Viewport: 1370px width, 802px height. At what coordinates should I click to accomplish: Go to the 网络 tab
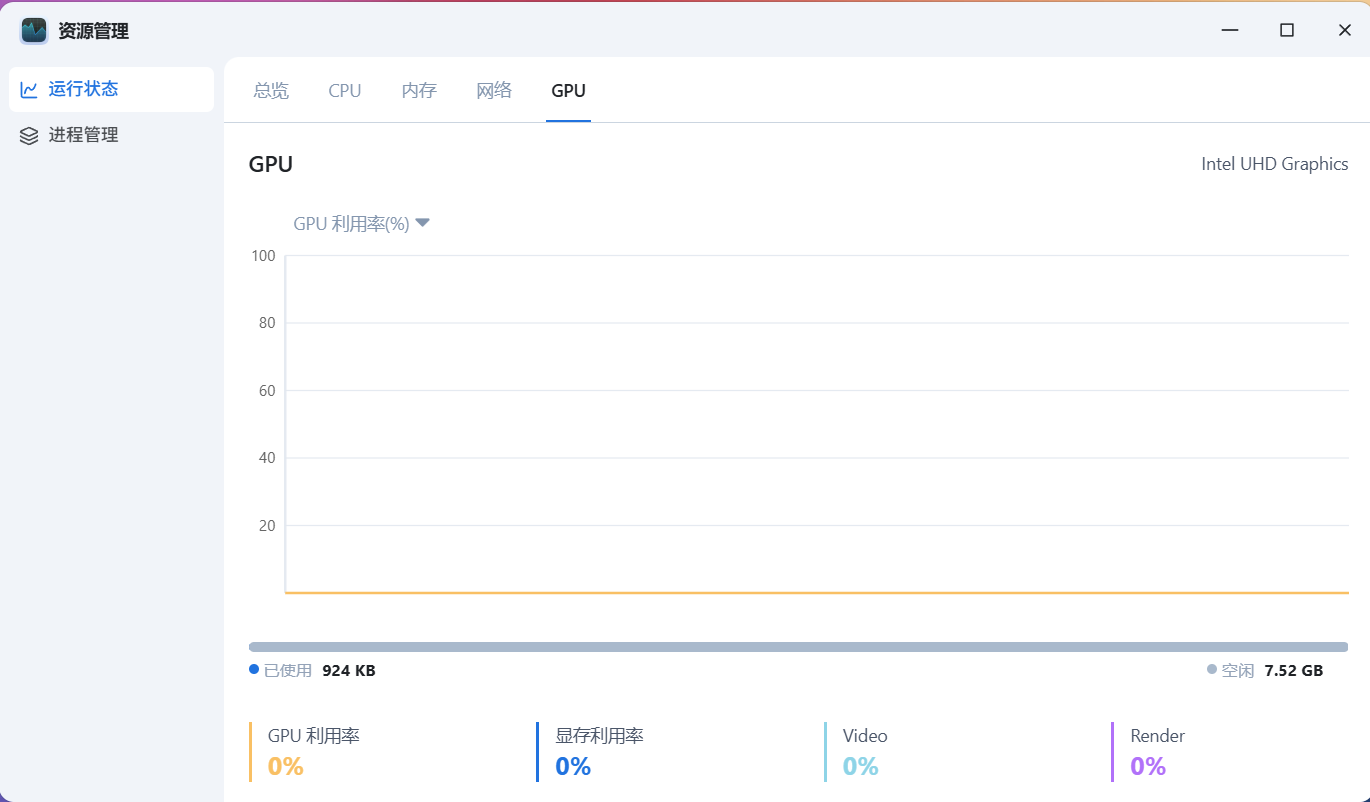[x=494, y=91]
